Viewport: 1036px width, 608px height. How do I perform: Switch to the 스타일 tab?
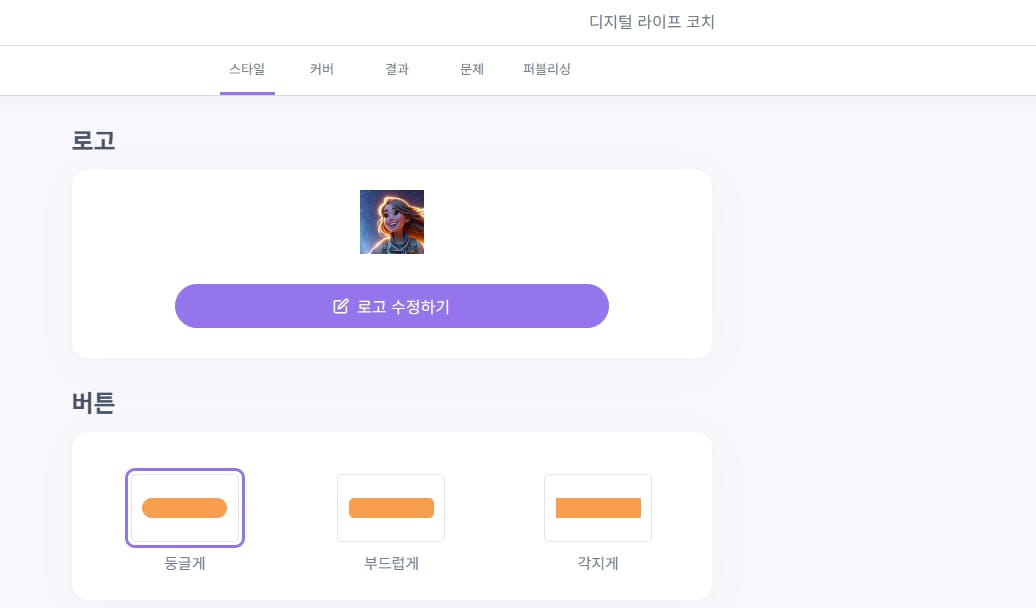coord(247,70)
